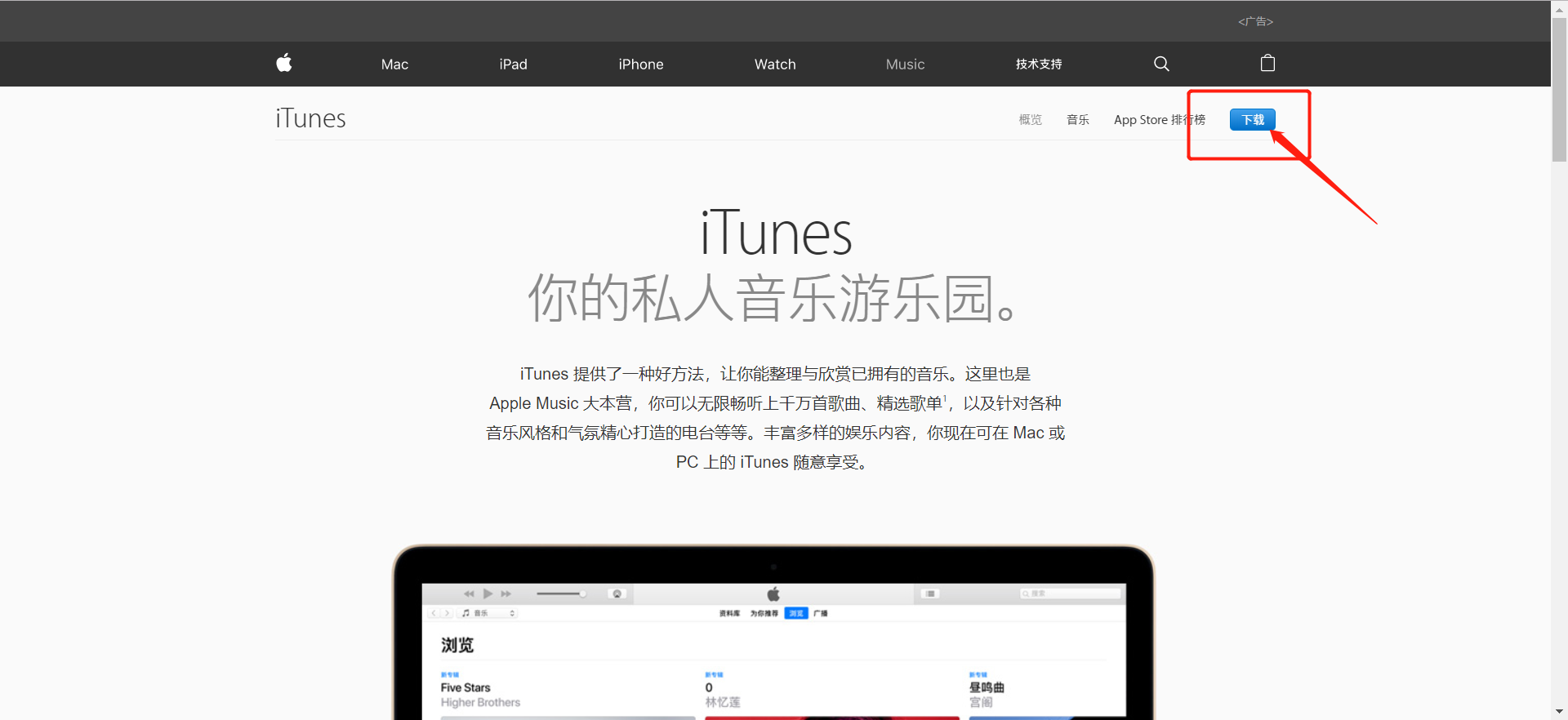This screenshot has height=720, width=1568.
Task: Click back chevron in iTunes mockup
Action: click(x=434, y=613)
